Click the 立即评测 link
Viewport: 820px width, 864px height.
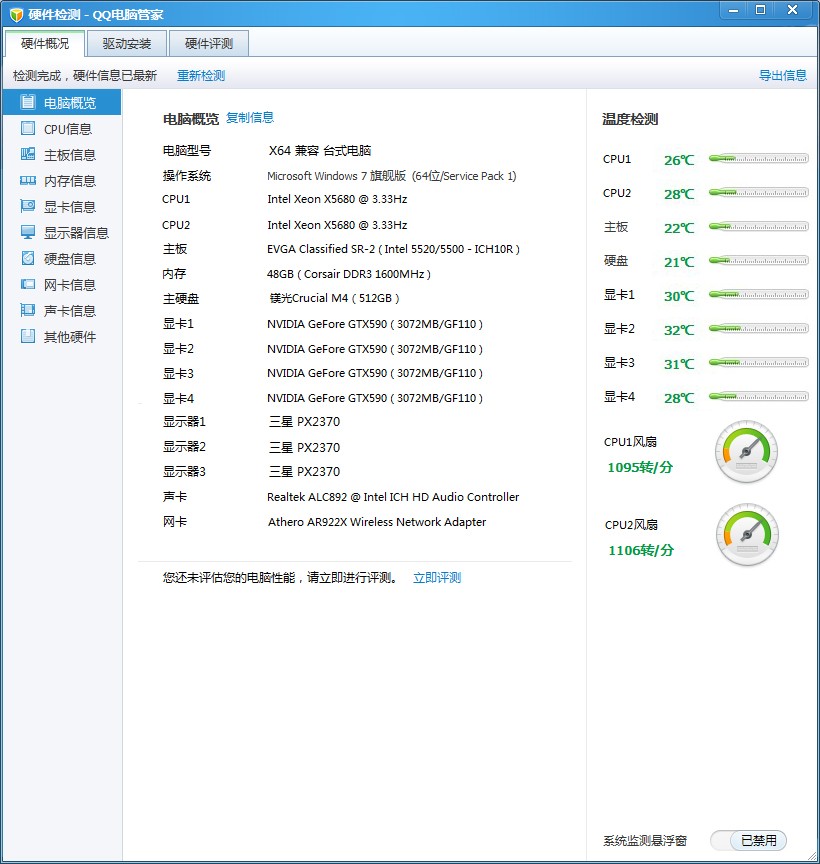[437, 577]
